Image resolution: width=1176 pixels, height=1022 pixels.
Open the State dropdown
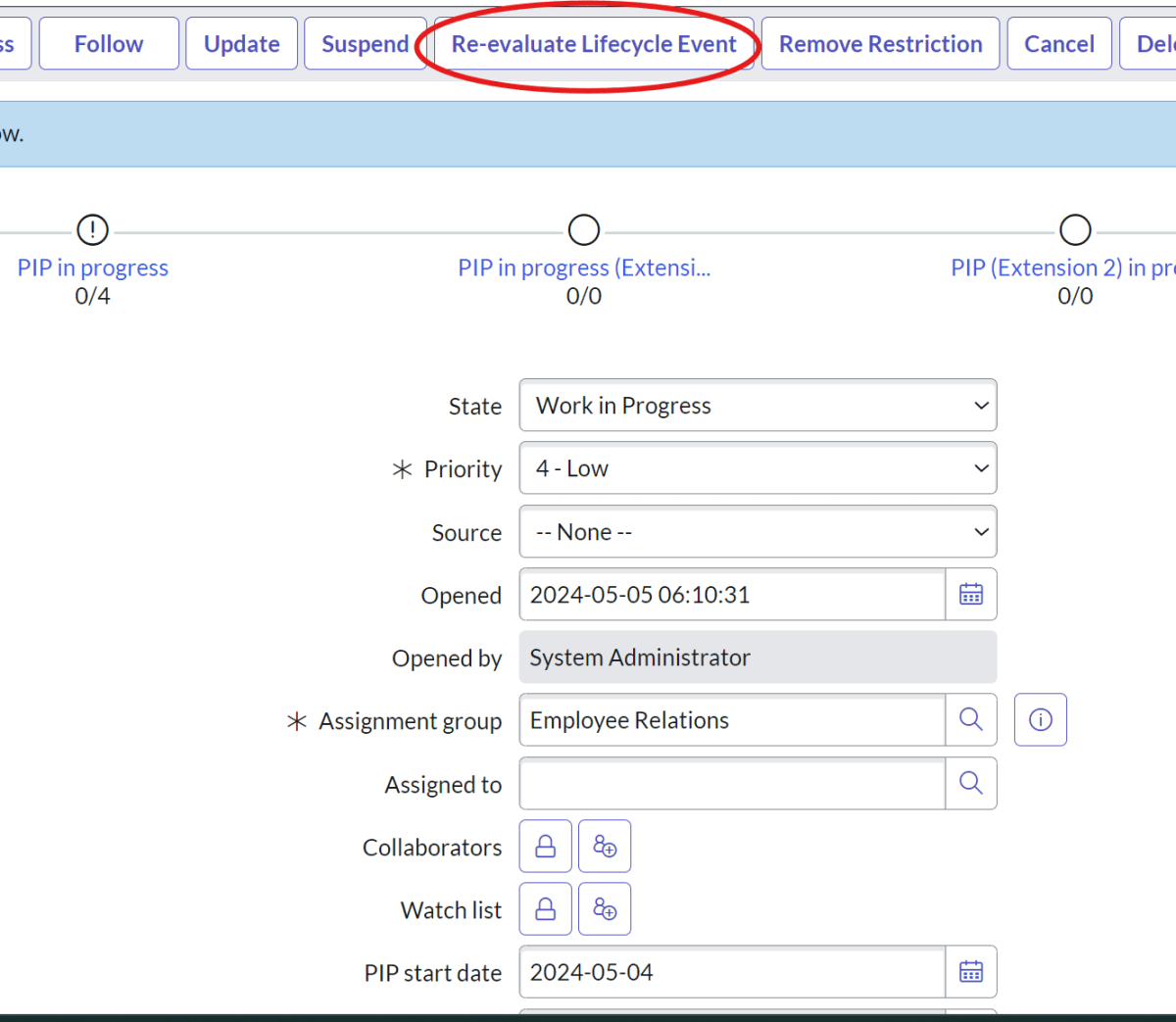coord(758,405)
